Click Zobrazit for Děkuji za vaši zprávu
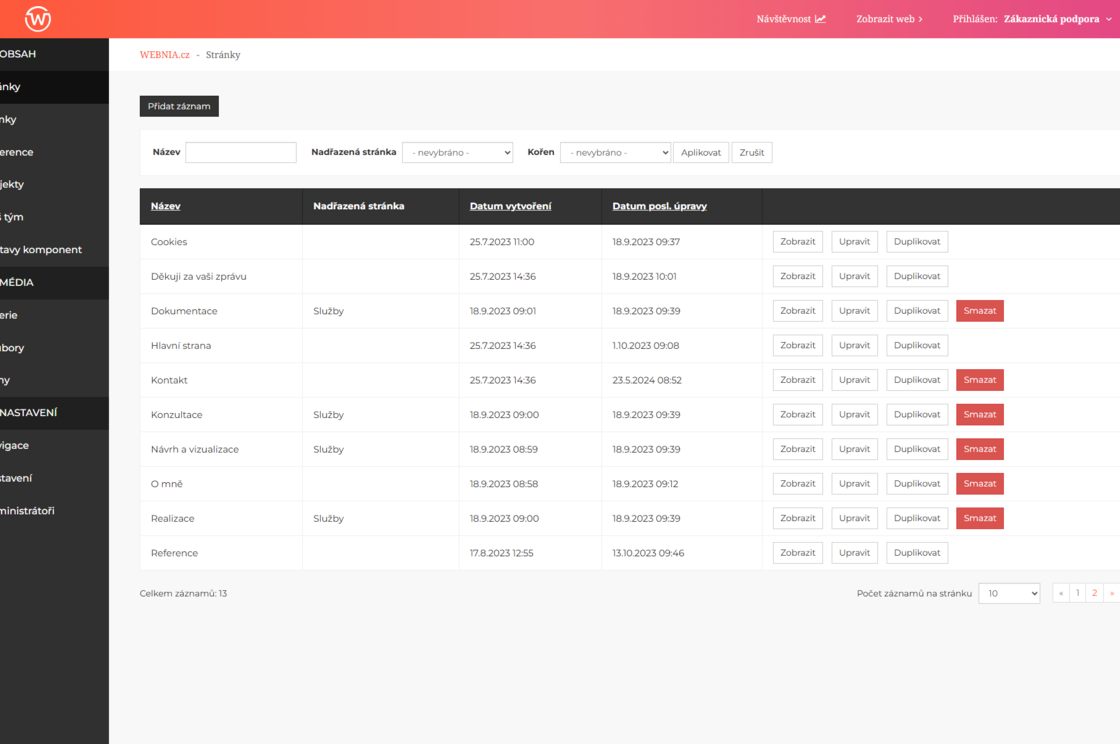1120x744 pixels. pos(797,276)
